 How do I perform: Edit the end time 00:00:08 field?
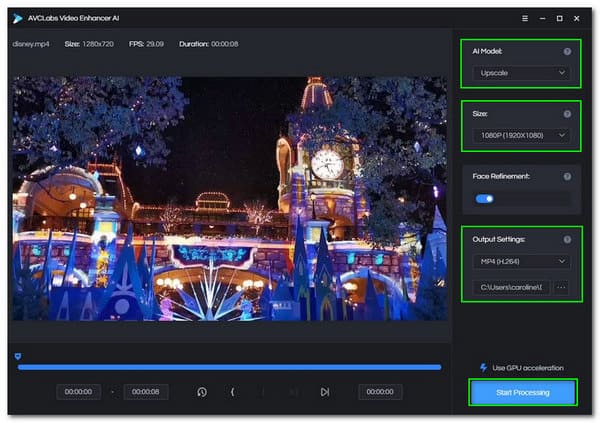coord(146,392)
